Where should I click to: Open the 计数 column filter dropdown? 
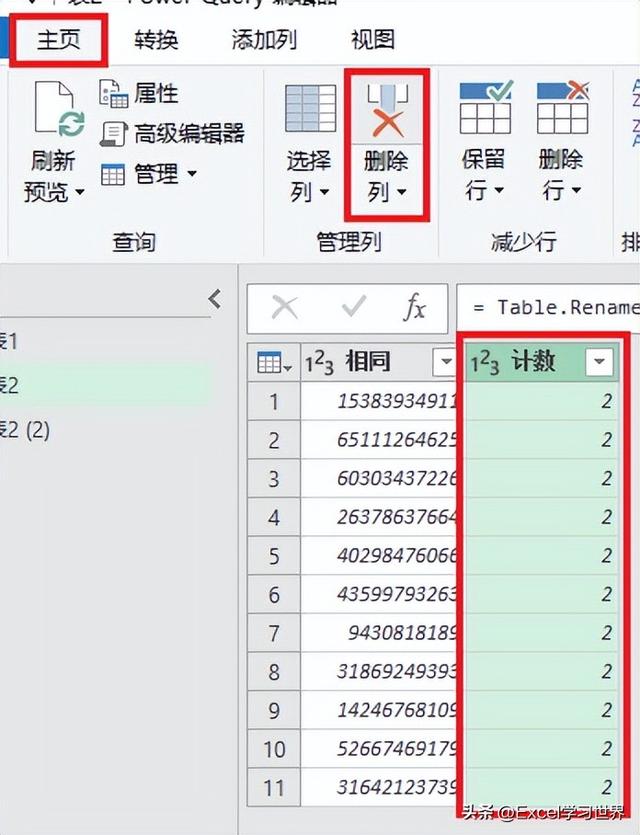coord(599,362)
